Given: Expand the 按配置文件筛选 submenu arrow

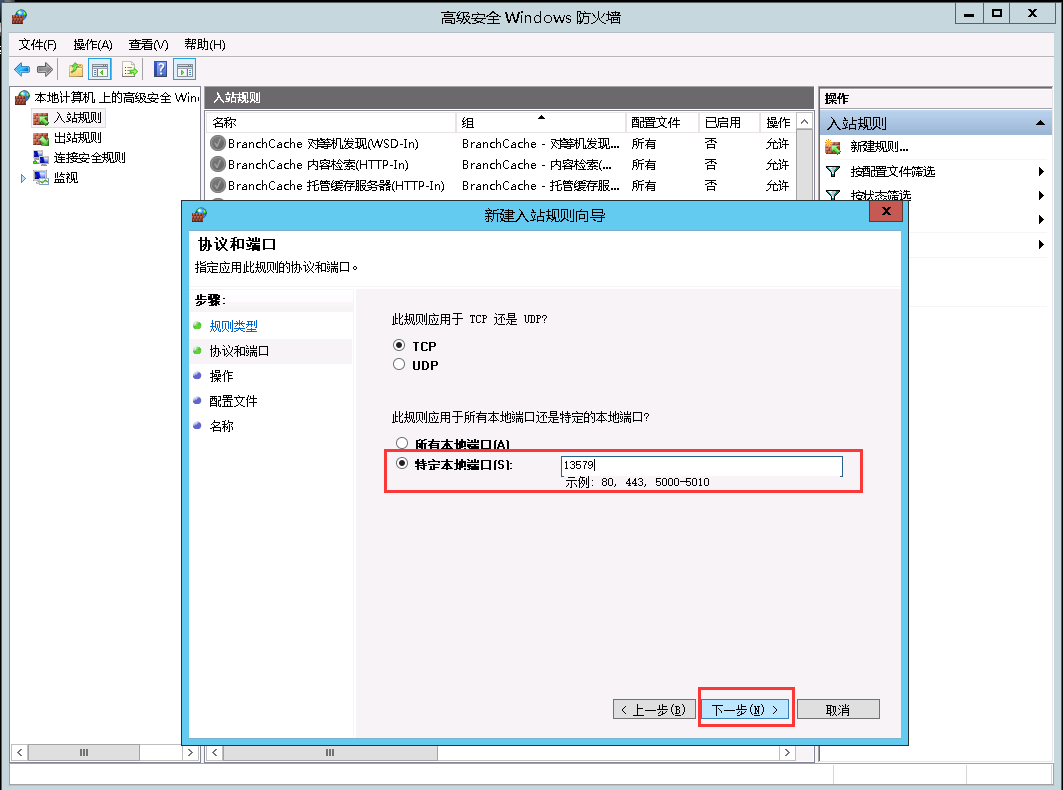Looking at the screenshot, I should (x=1042, y=172).
